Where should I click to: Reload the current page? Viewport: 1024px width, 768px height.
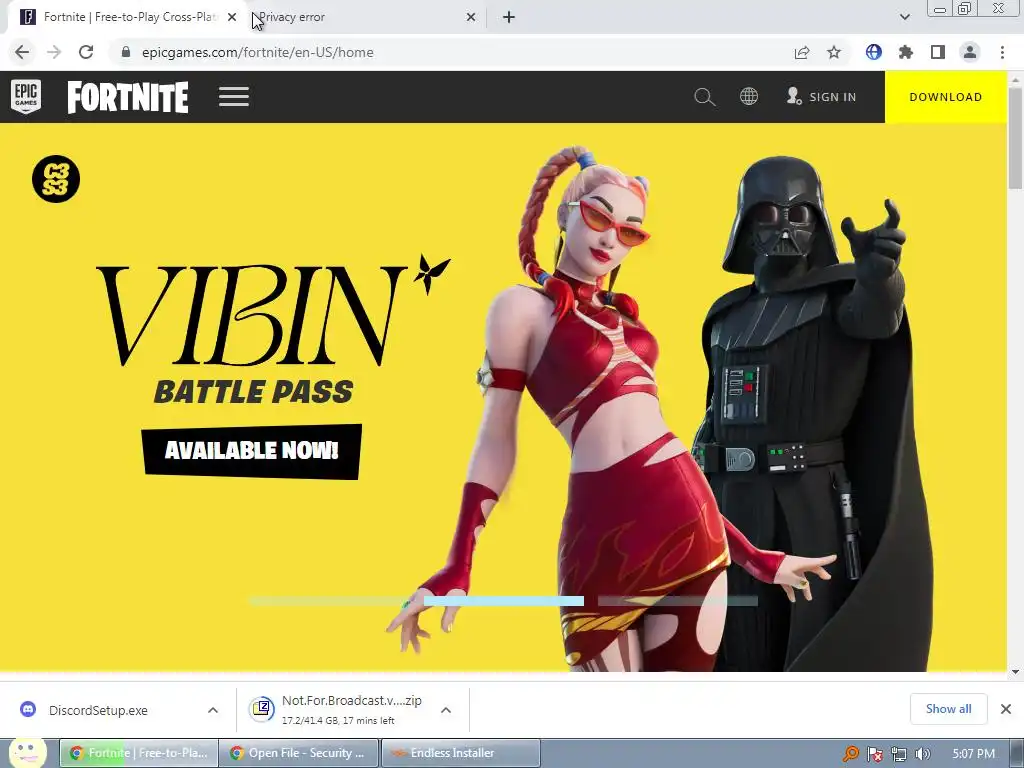click(86, 52)
